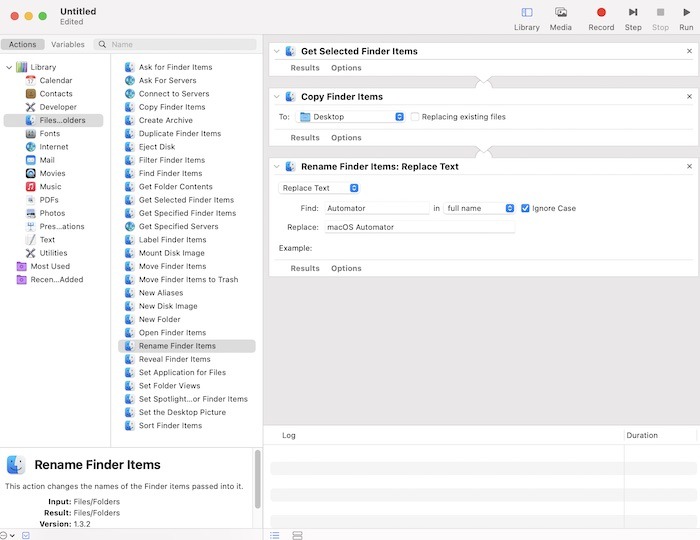This screenshot has width=700, height=540.
Task: Remove the Rename Finder Items action
Action: (689, 166)
